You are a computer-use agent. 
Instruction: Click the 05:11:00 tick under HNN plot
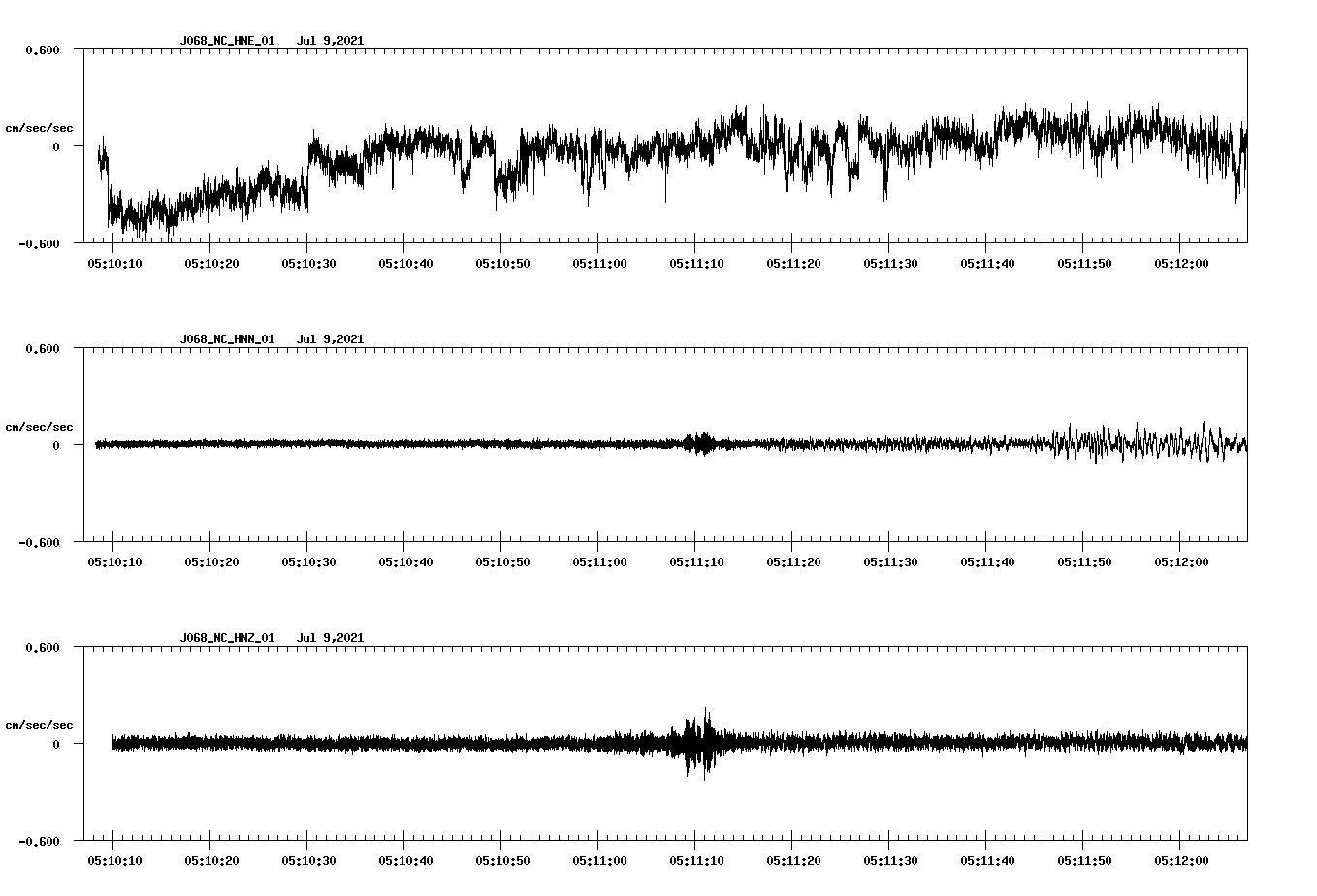[599, 561]
